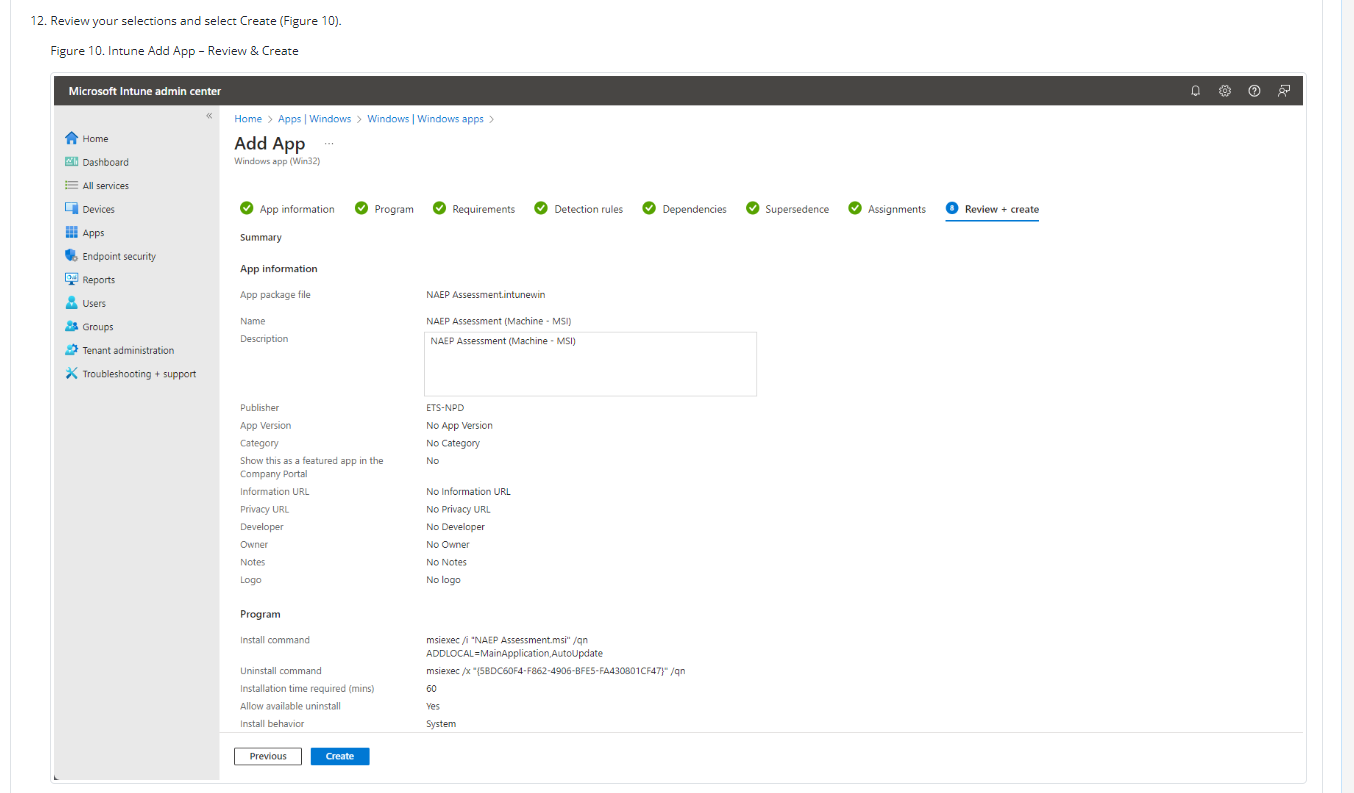Screen dimensions: 1354x793
Task: Click inside the Description text box
Action: (590, 364)
